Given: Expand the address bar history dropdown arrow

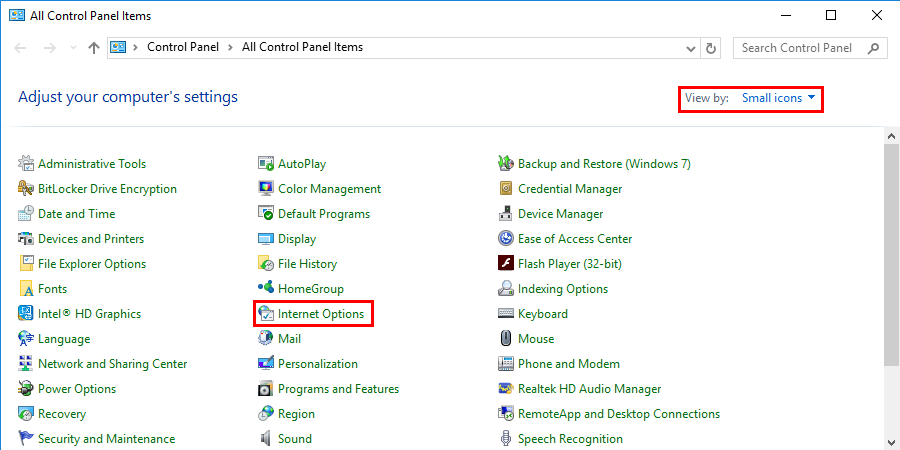Looking at the screenshot, I should pos(691,49).
